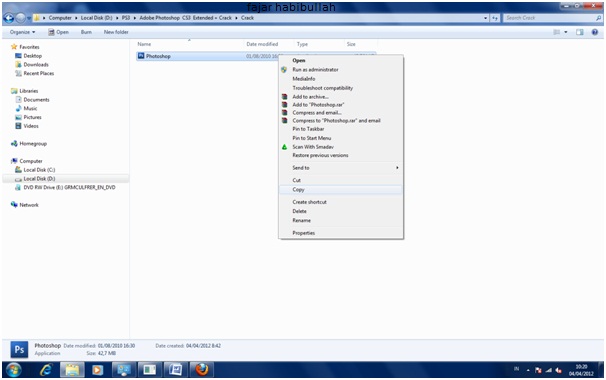Open the Music library
Image resolution: width=606 pixels, height=380 pixels.
coord(30,109)
